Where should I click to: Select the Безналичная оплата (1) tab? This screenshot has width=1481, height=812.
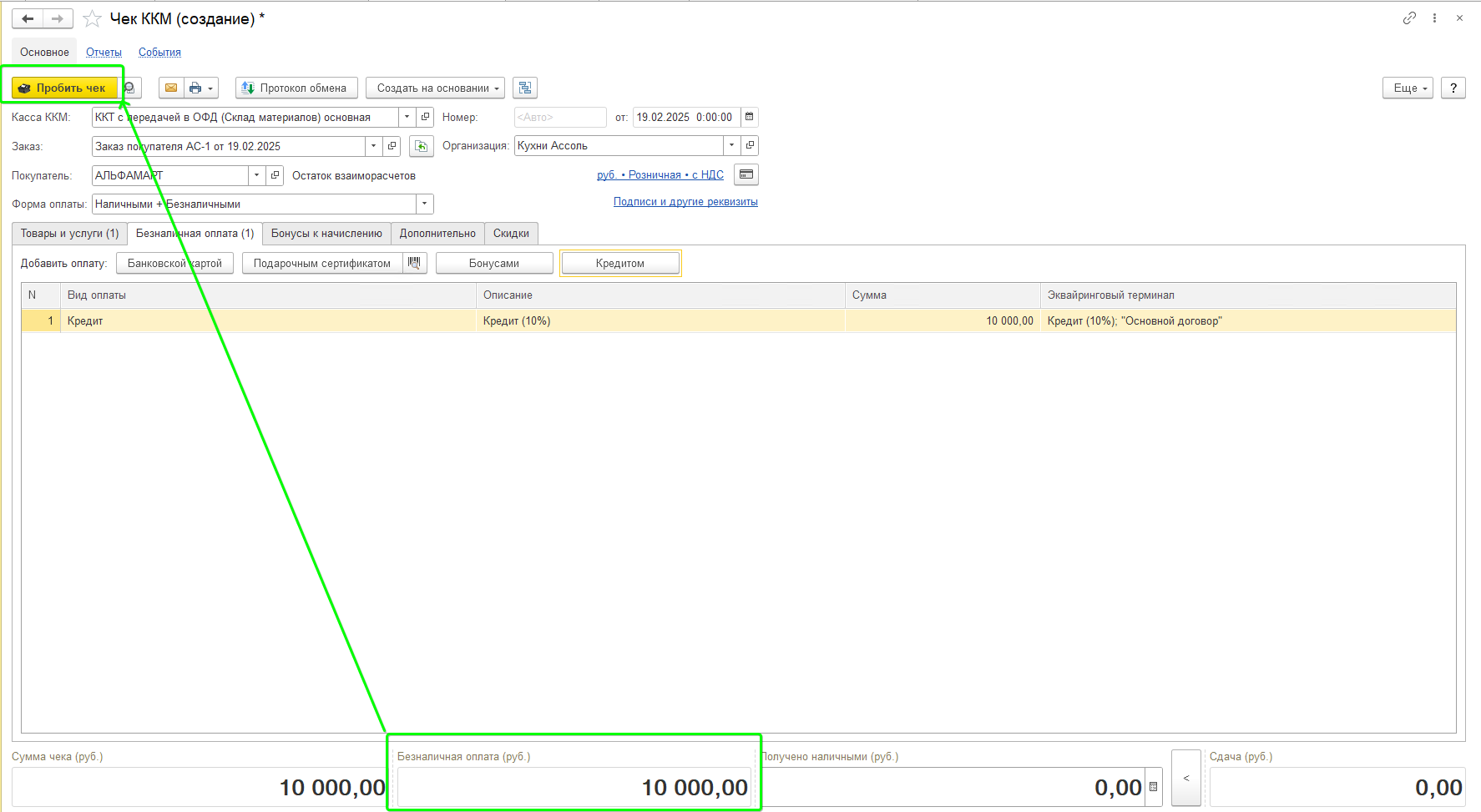[195, 234]
